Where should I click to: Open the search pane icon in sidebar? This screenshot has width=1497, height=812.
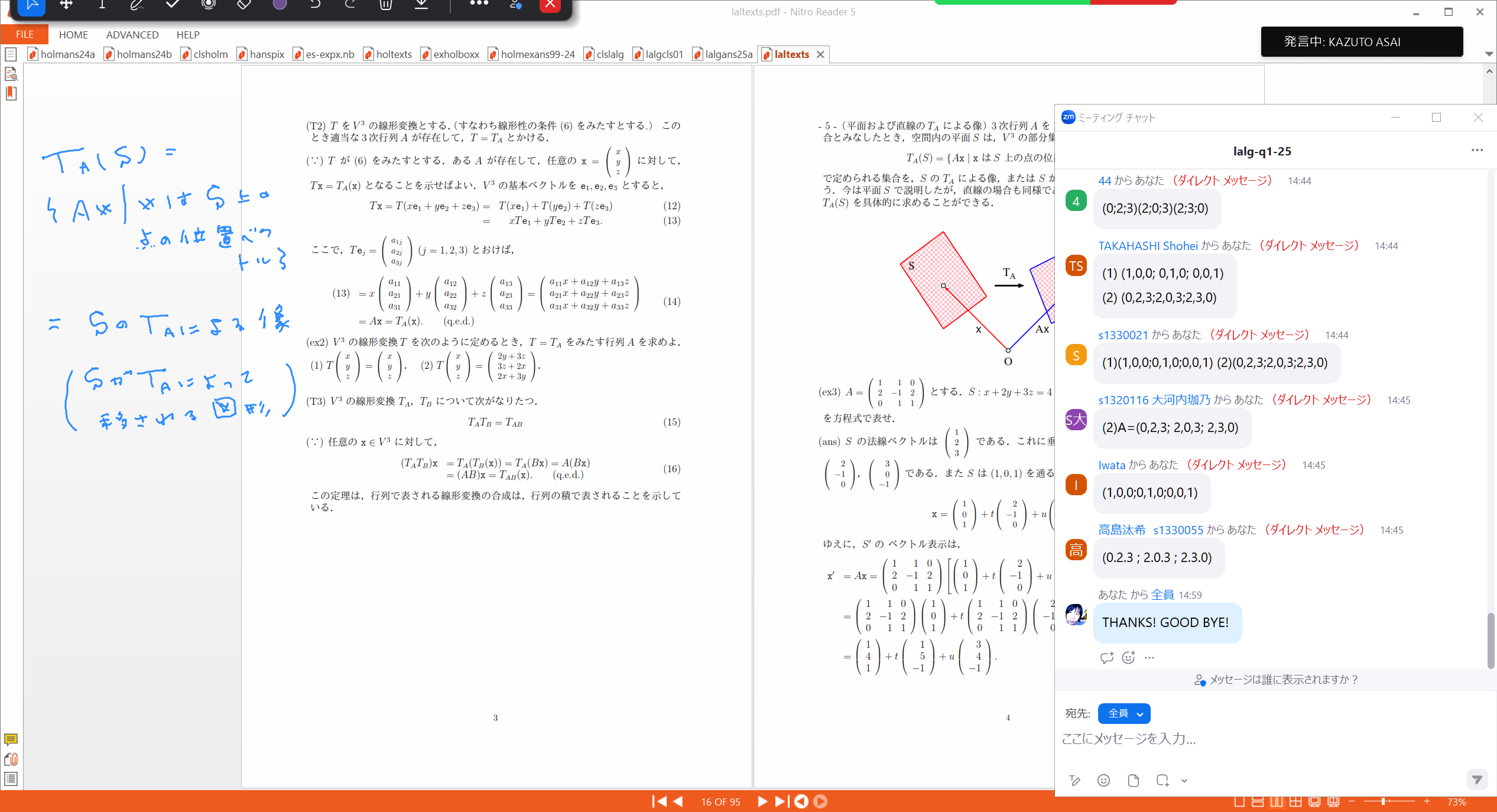click(11, 74)
